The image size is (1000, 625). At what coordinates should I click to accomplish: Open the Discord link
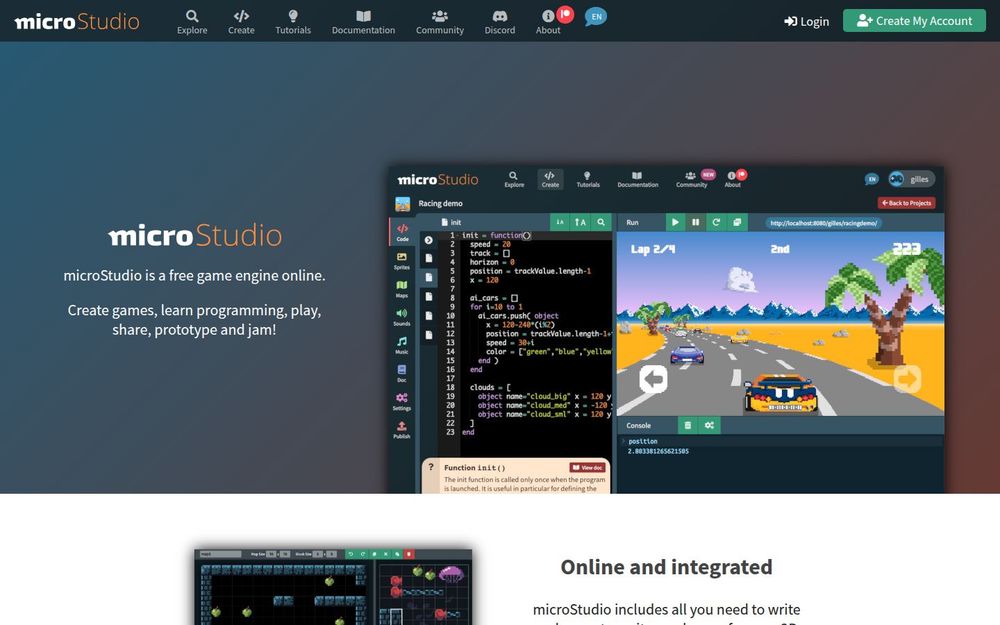(499, 22)
